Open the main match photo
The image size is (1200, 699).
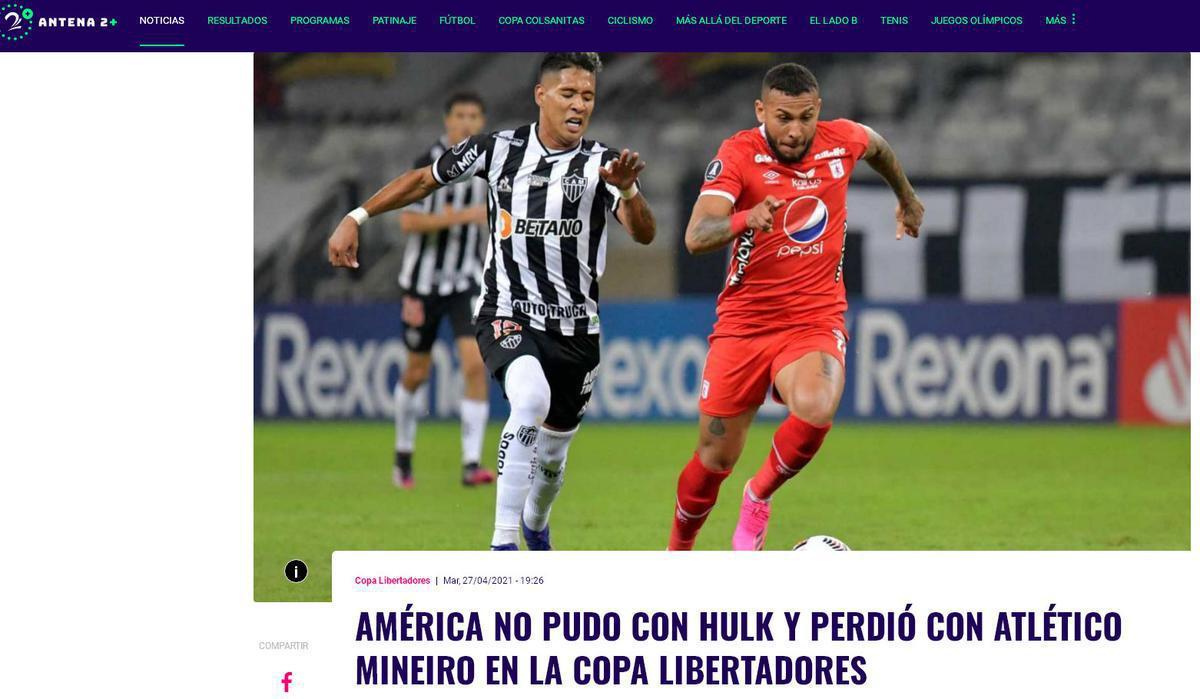(x=721, y=300)
